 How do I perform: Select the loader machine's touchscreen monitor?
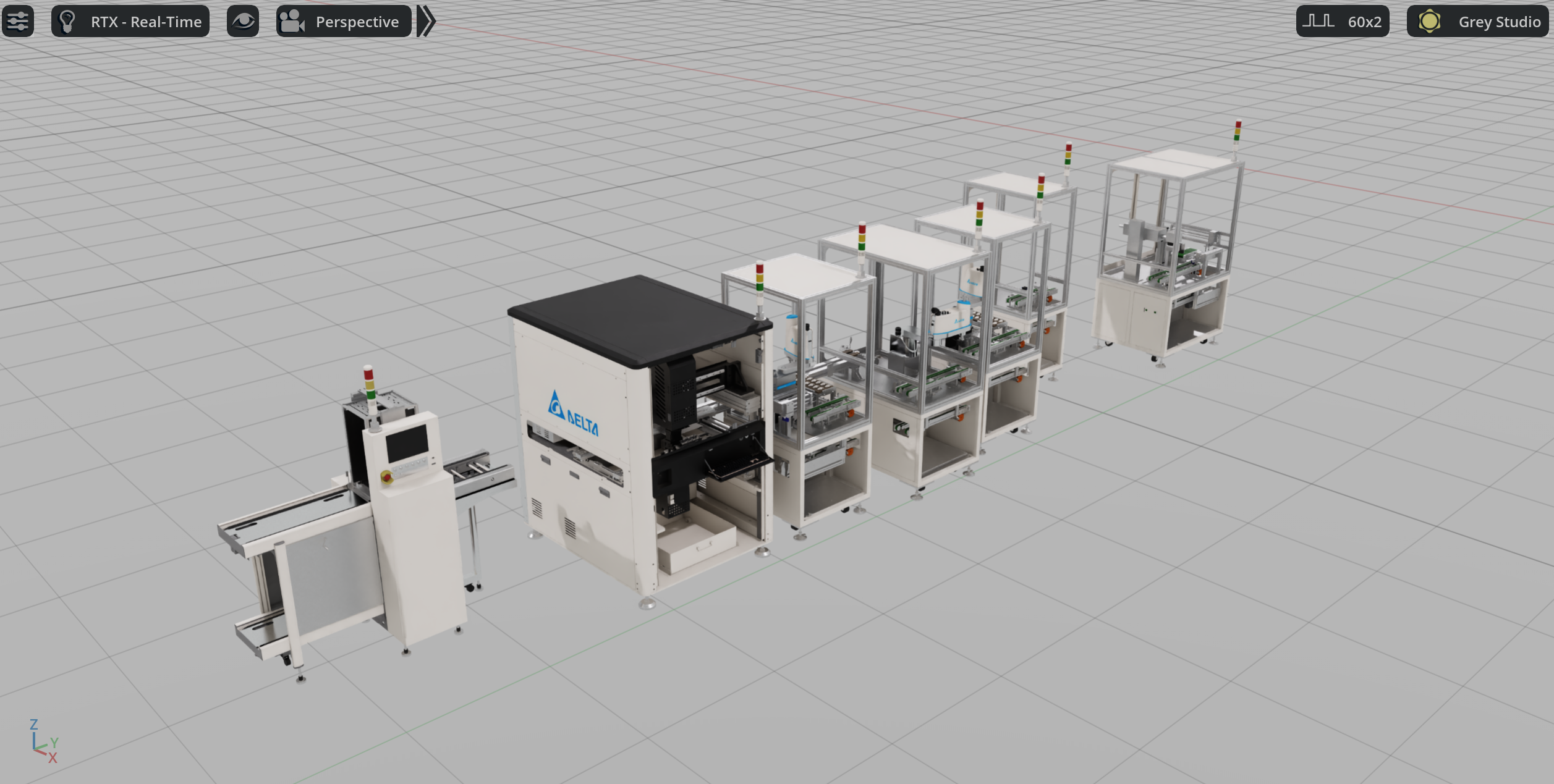click(407, 443)
